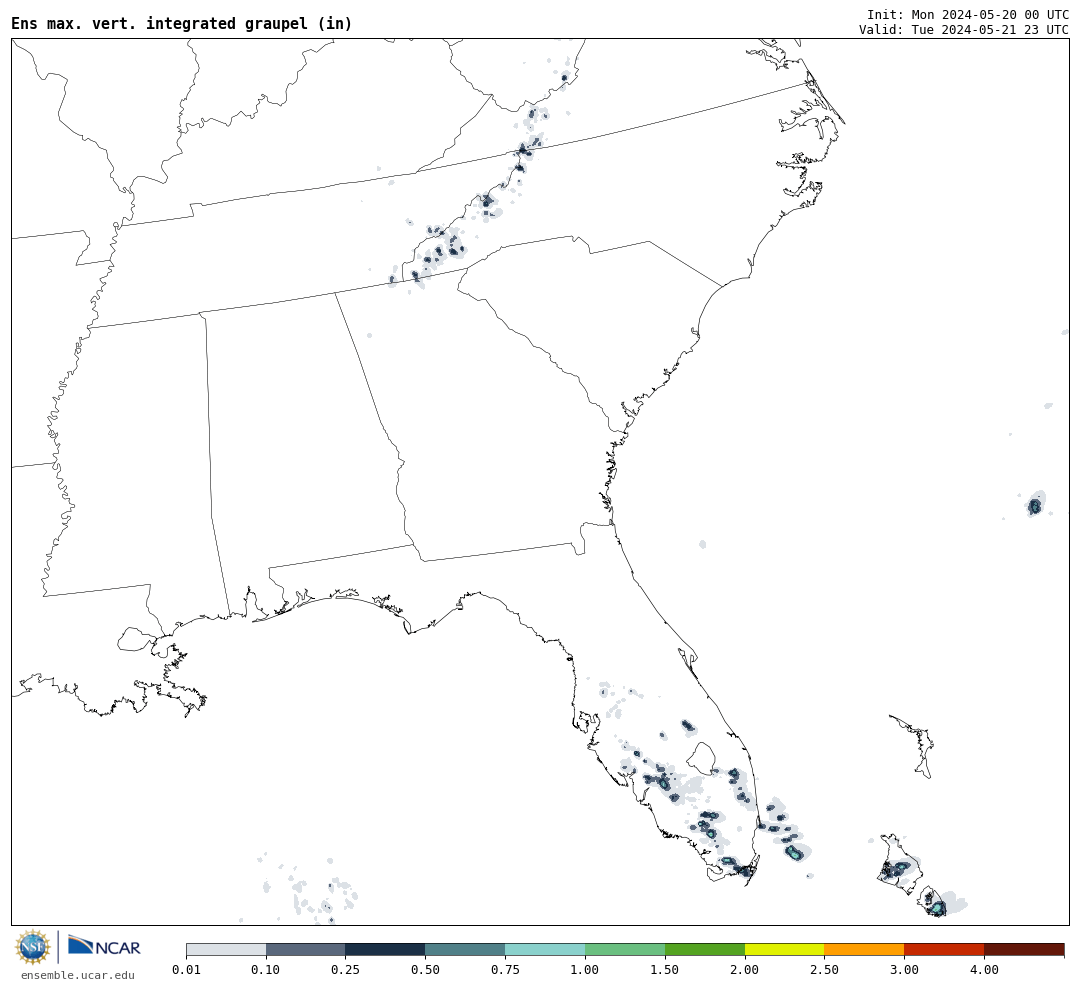The height and width of the screenshot is (988, 1080).
Task: Select the 3.00–4.00 red colorbar swatch
Action: 944,950
